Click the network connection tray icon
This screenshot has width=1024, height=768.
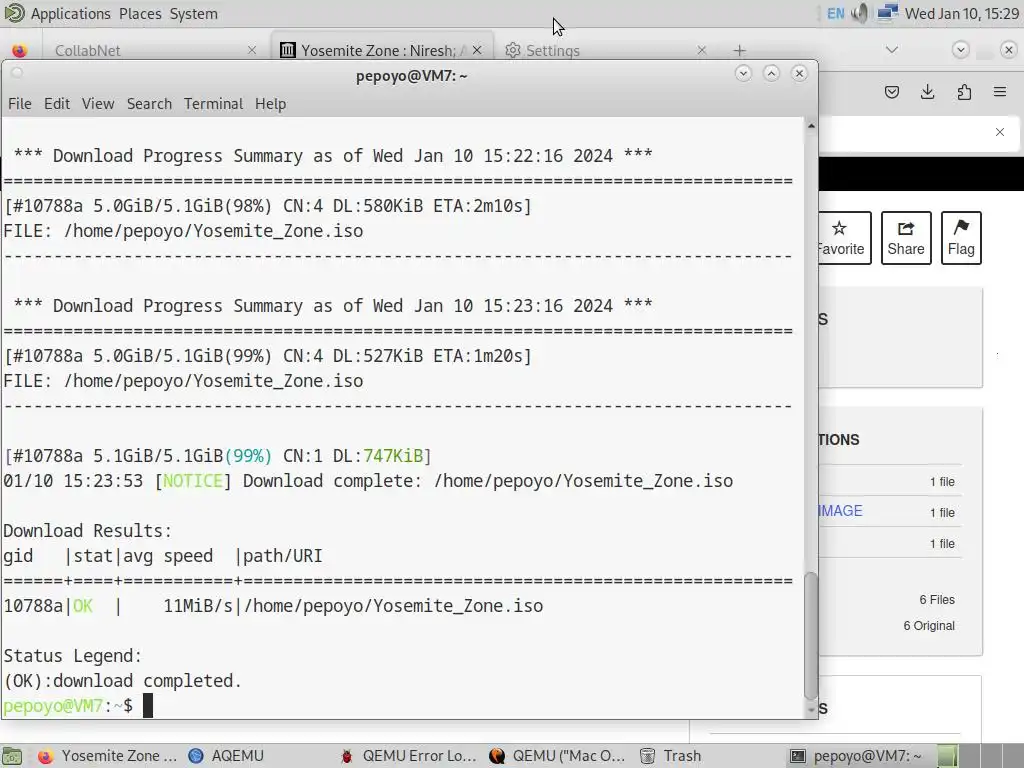tap(887, 13)
